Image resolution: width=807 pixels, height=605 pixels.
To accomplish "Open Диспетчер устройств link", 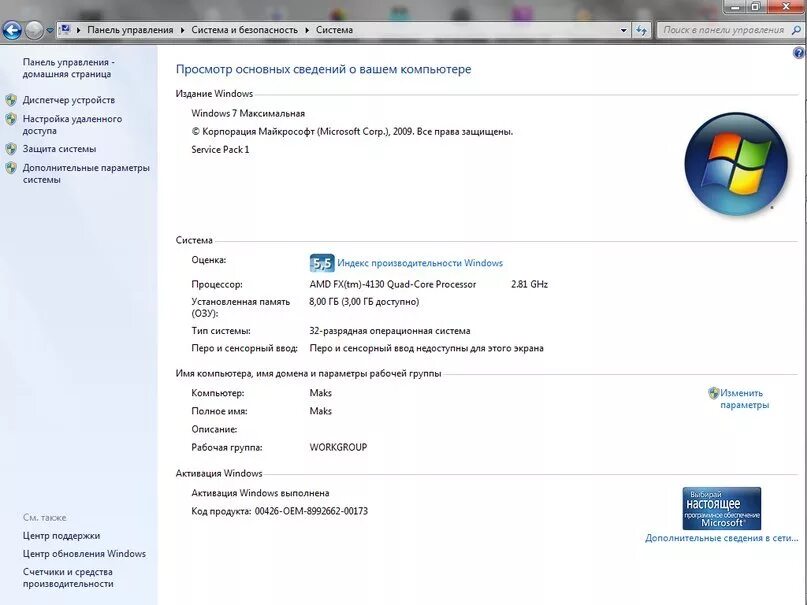I will [x=68, y=100].
